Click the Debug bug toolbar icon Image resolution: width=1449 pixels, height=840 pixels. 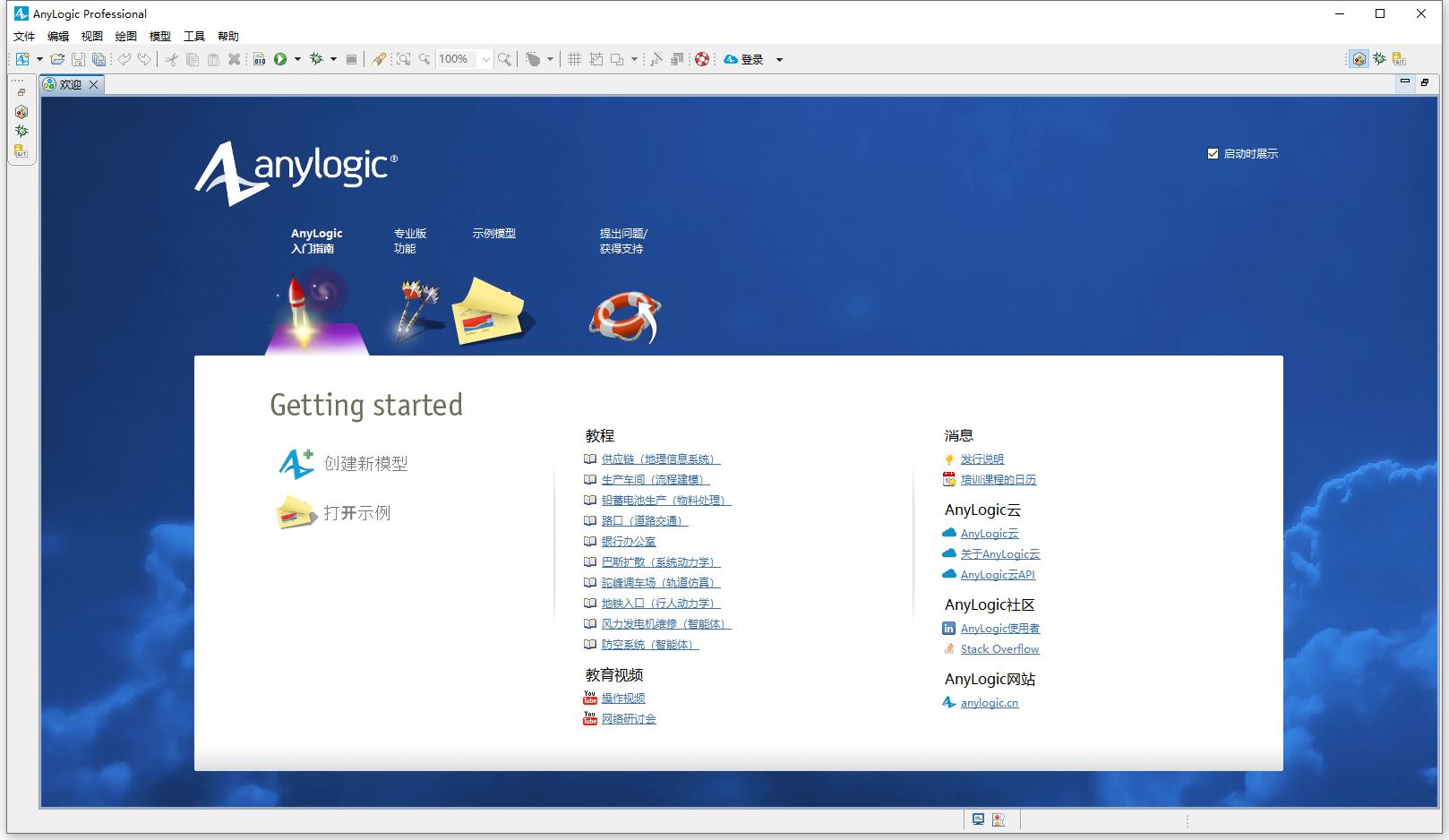316,59
